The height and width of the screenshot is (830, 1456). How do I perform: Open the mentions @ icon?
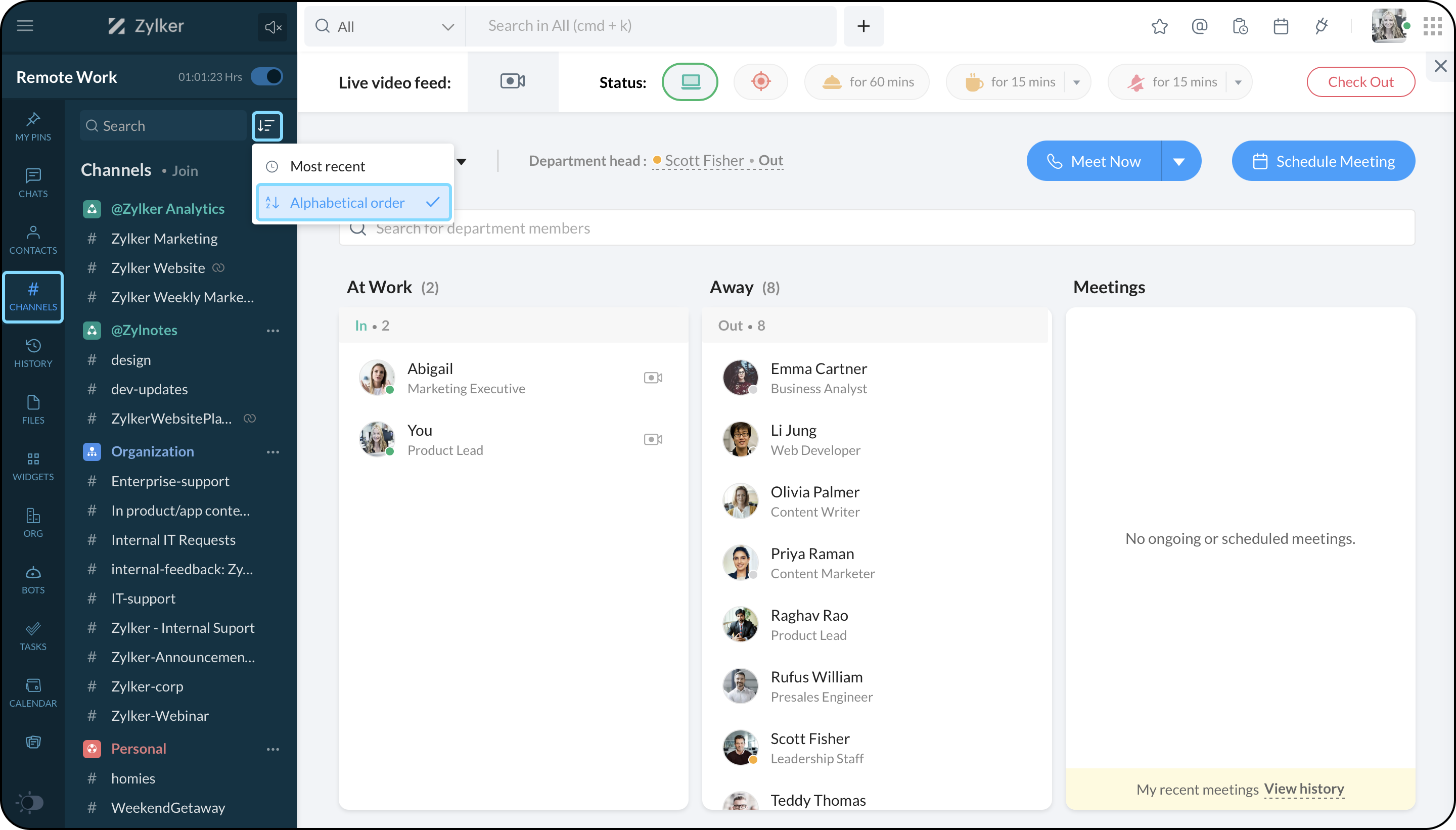[1200, 26]
